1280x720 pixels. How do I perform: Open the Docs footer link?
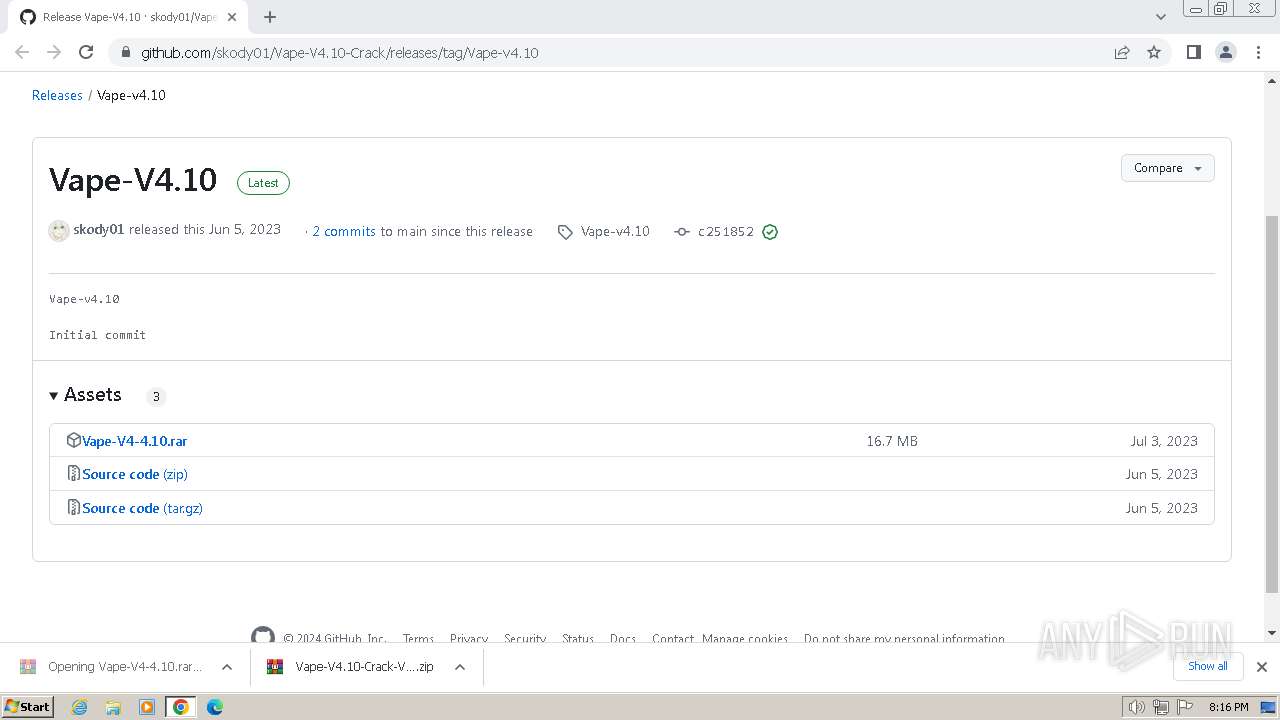(x=623, y=639)
